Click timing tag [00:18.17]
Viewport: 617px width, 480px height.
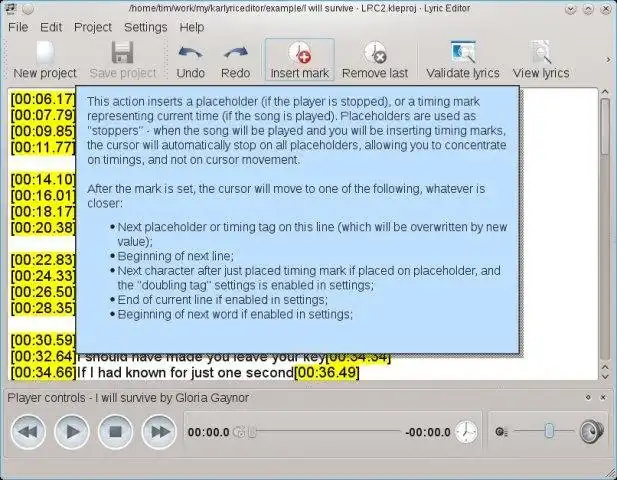point(43,212)
